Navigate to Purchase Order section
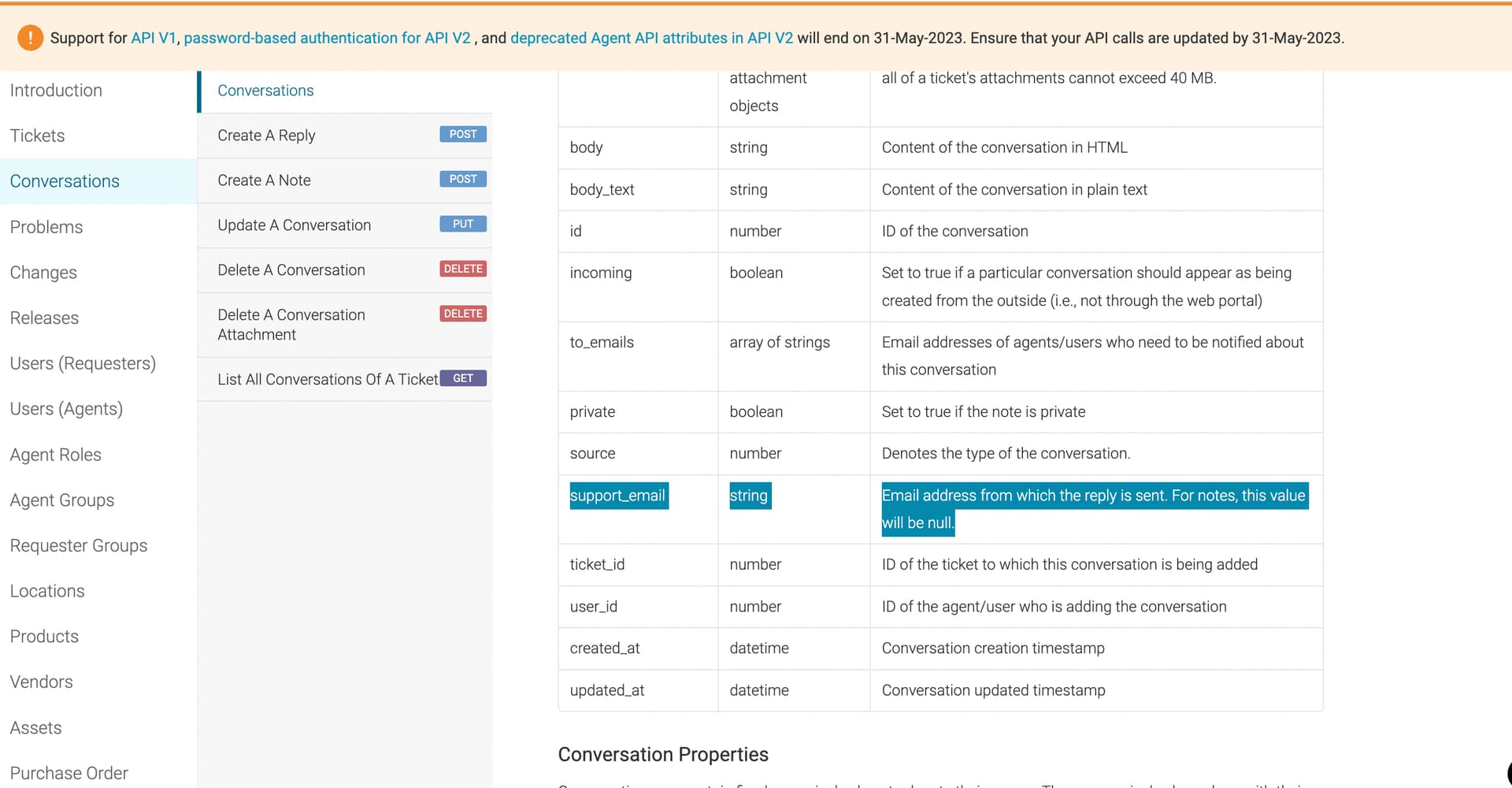Viewport: 1512px width, 788px height. coord(69,773)
